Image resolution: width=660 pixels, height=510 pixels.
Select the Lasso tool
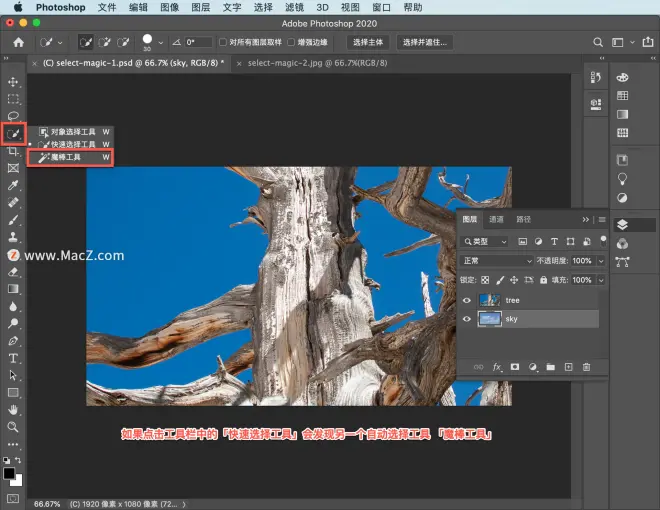[x=13, y=116]
